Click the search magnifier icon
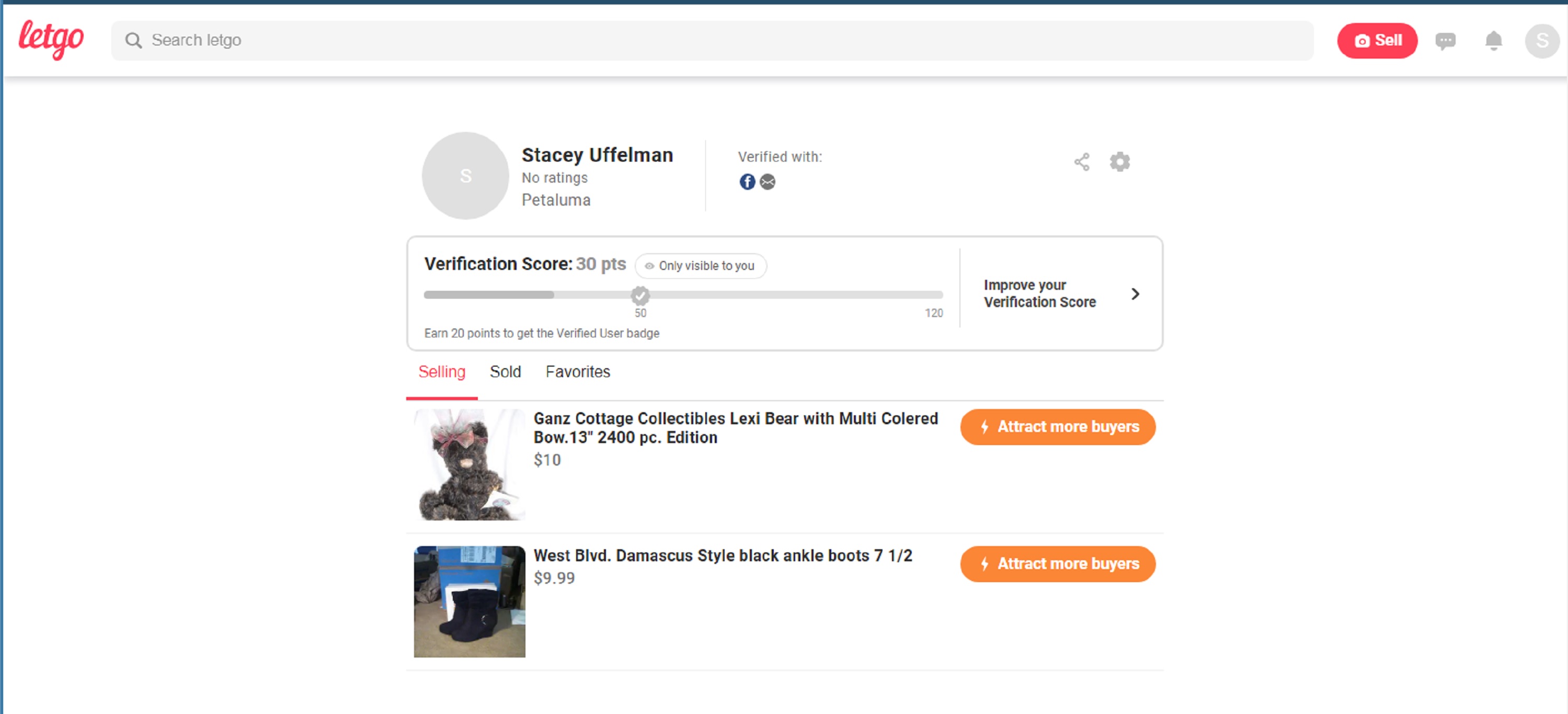 click(x=133, y=40)
